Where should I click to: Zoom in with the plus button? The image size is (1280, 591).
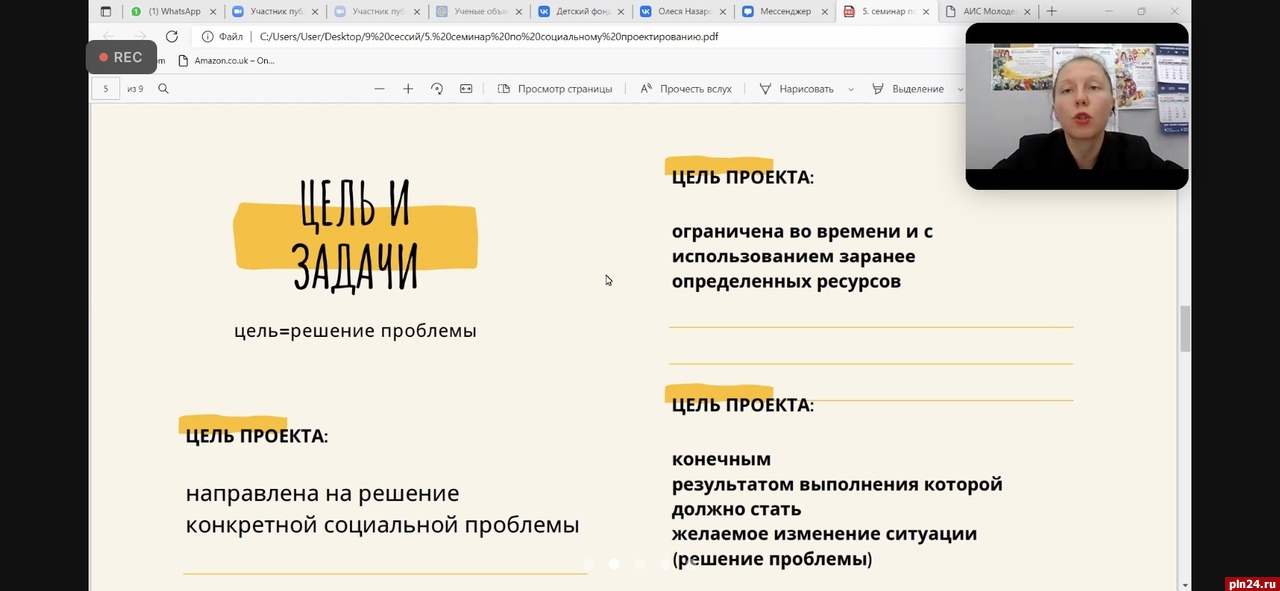pos(408,89)
